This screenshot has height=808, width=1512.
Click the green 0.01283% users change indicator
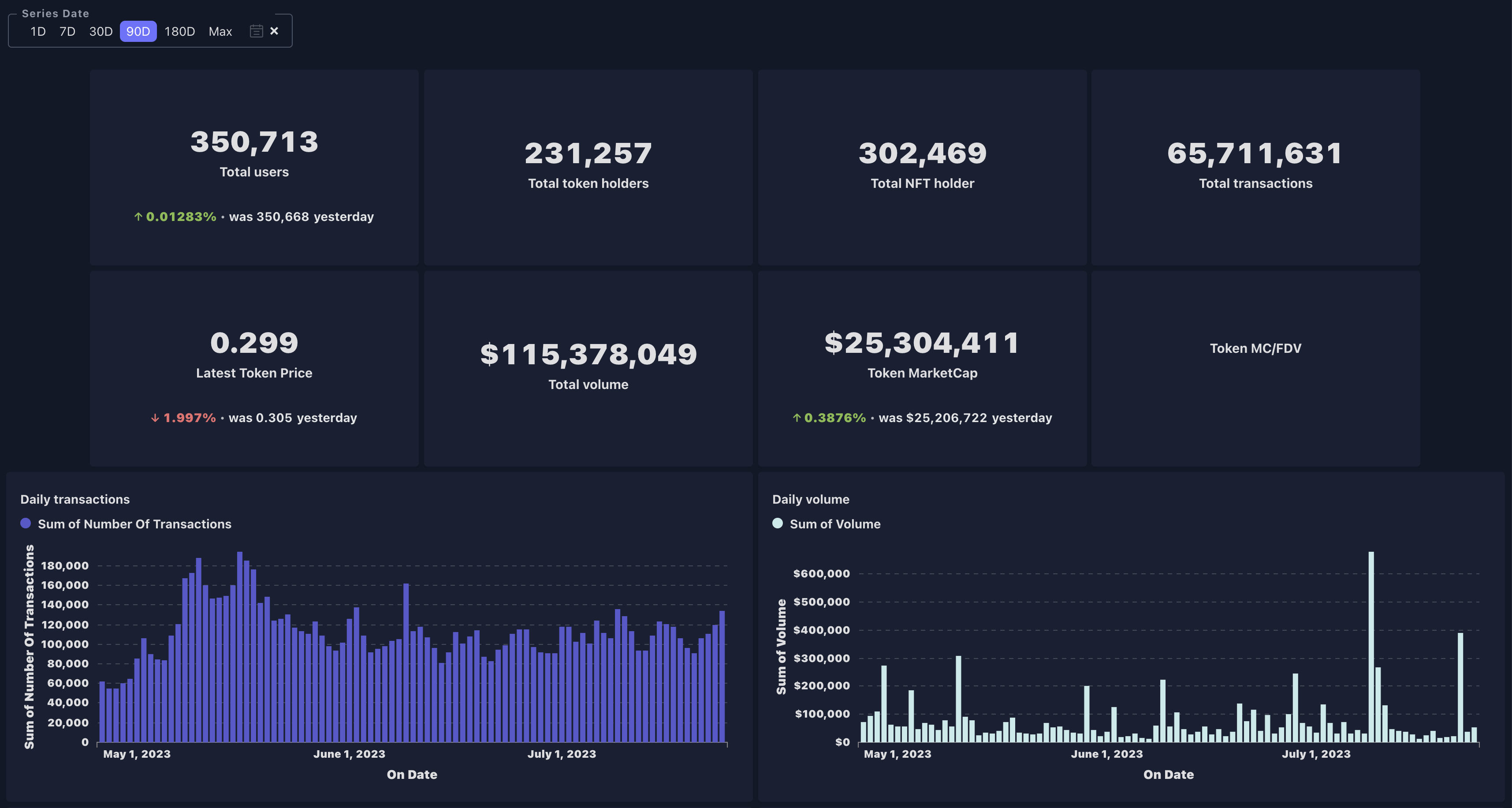[x=175, y=217]
